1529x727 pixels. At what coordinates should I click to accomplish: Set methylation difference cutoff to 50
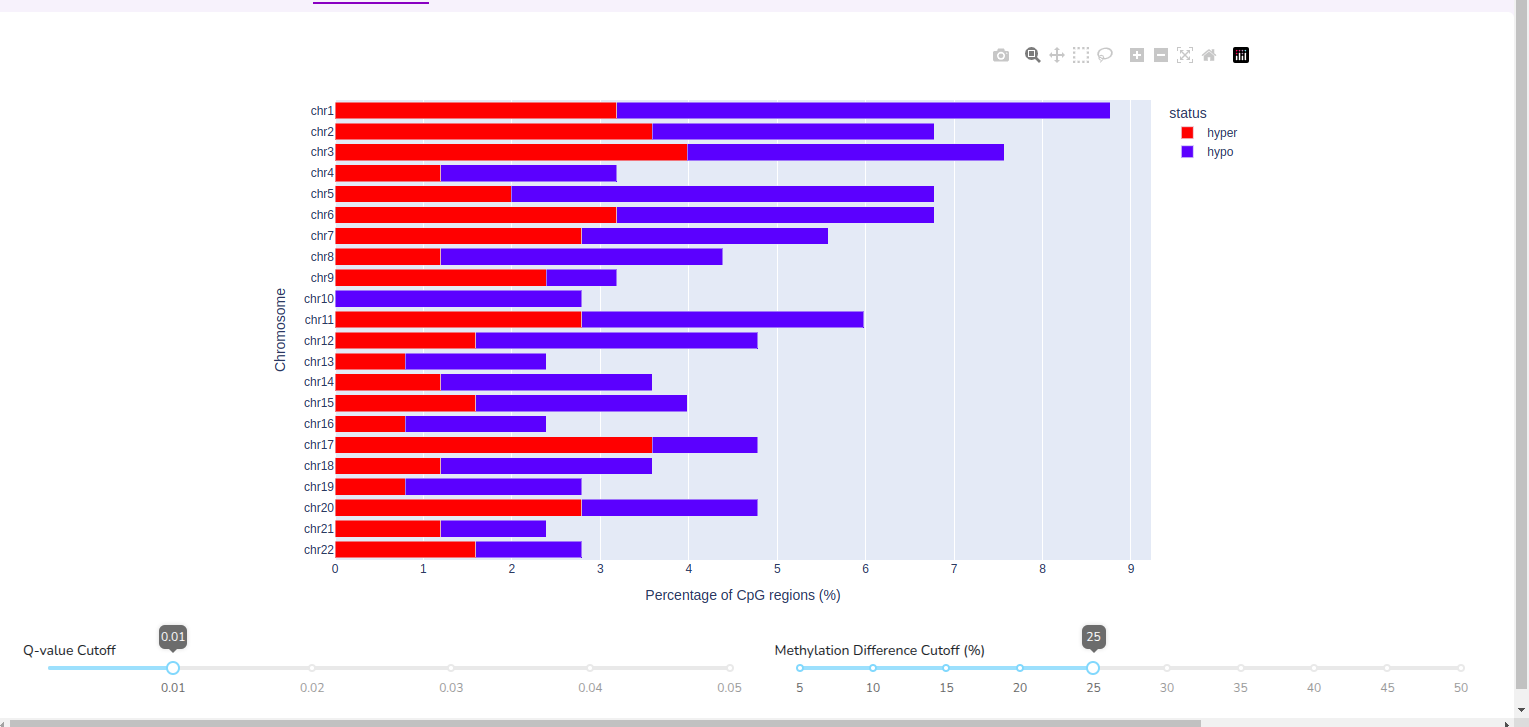point(1461,668)
